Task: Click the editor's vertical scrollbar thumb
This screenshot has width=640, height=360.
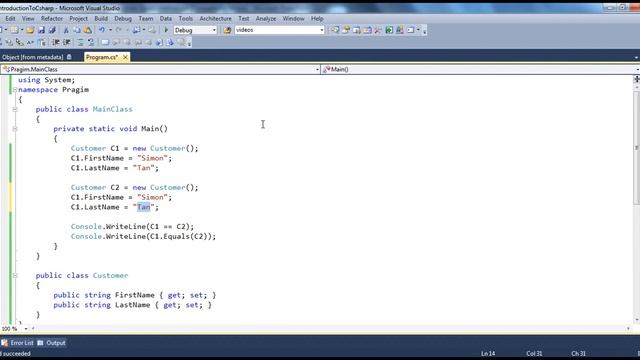Action: point(636,147)
